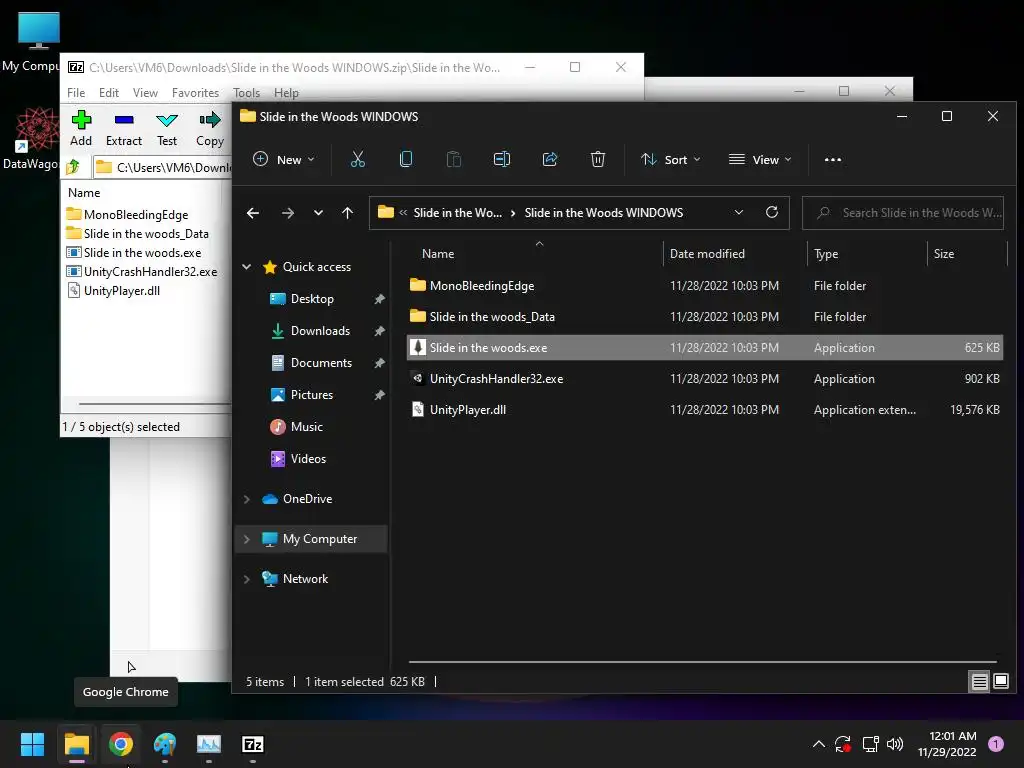Click the Explorer horizontal scrollbar
The image size is (1024, 768).
(x=702, y=662)
